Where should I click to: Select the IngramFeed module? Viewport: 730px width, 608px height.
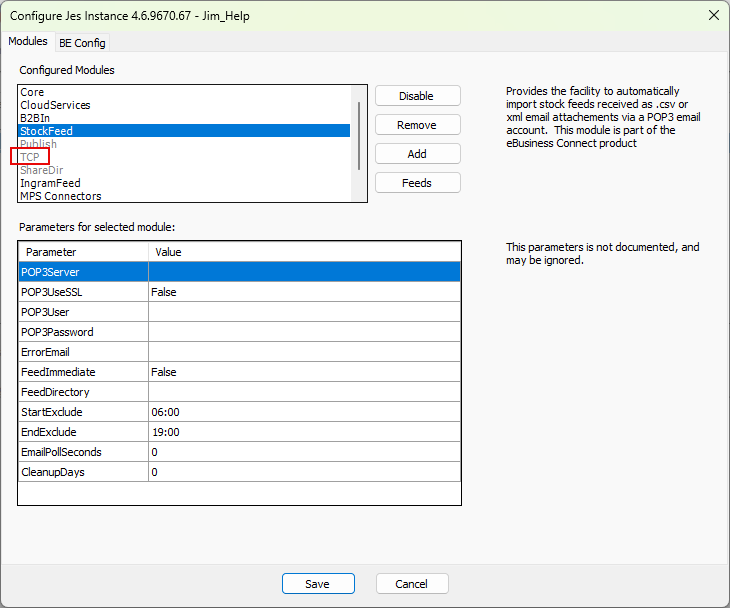coord(184,183)
